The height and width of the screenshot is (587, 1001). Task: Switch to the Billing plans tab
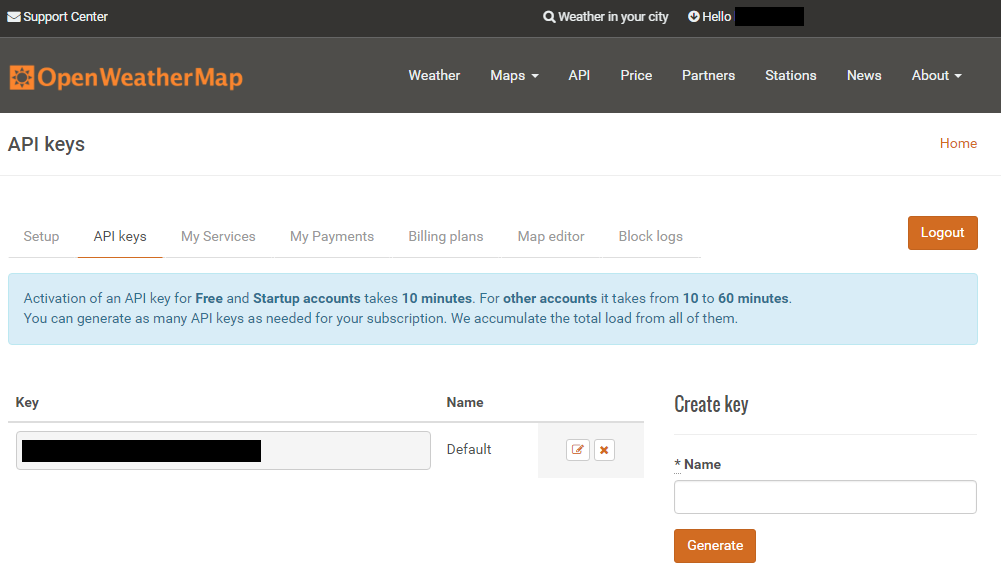pyautogui.click(x=446, y=236)
